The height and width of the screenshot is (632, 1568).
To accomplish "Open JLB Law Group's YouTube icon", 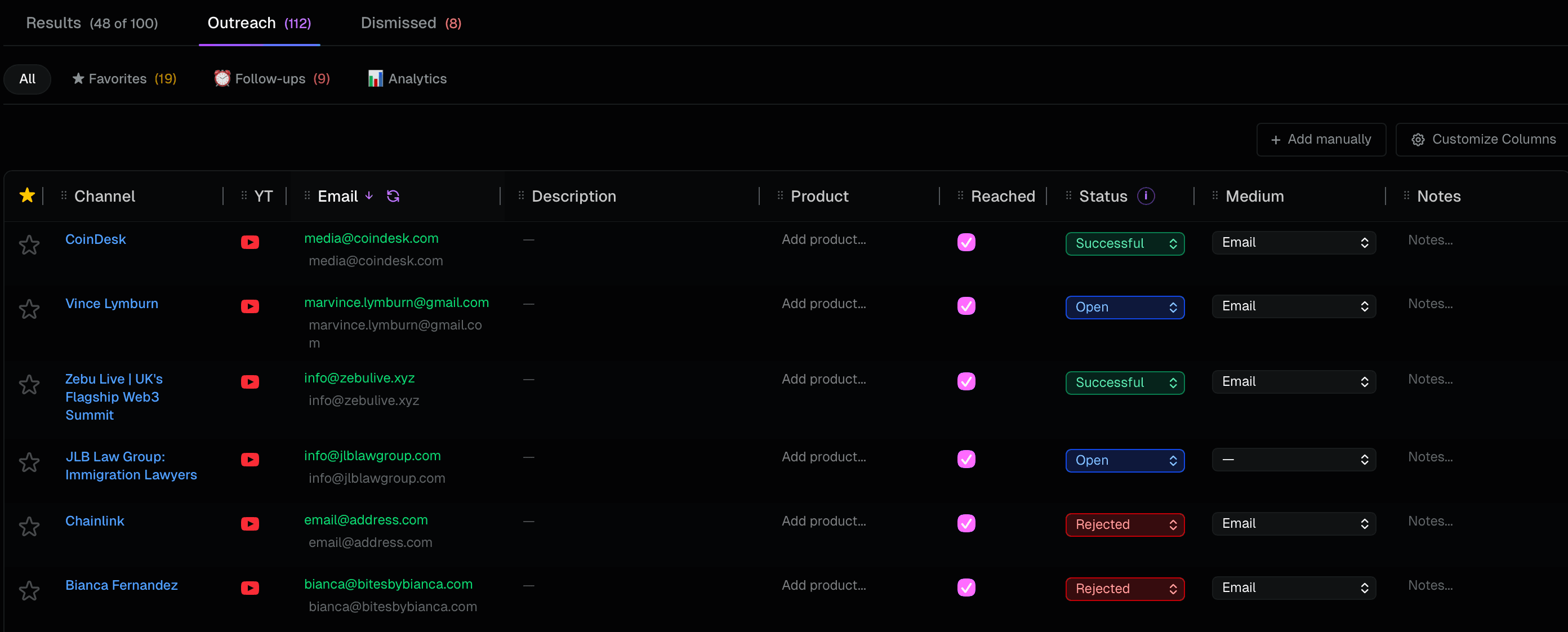I will click(250, 460).
